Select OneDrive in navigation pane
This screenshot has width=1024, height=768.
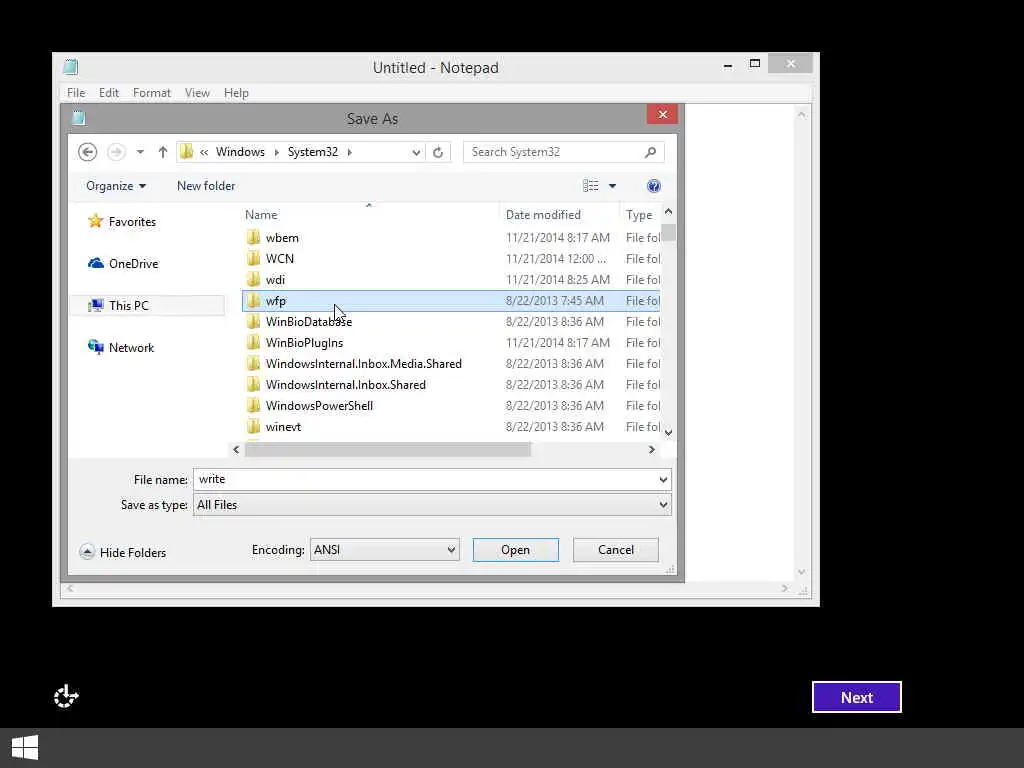point(133,264)
